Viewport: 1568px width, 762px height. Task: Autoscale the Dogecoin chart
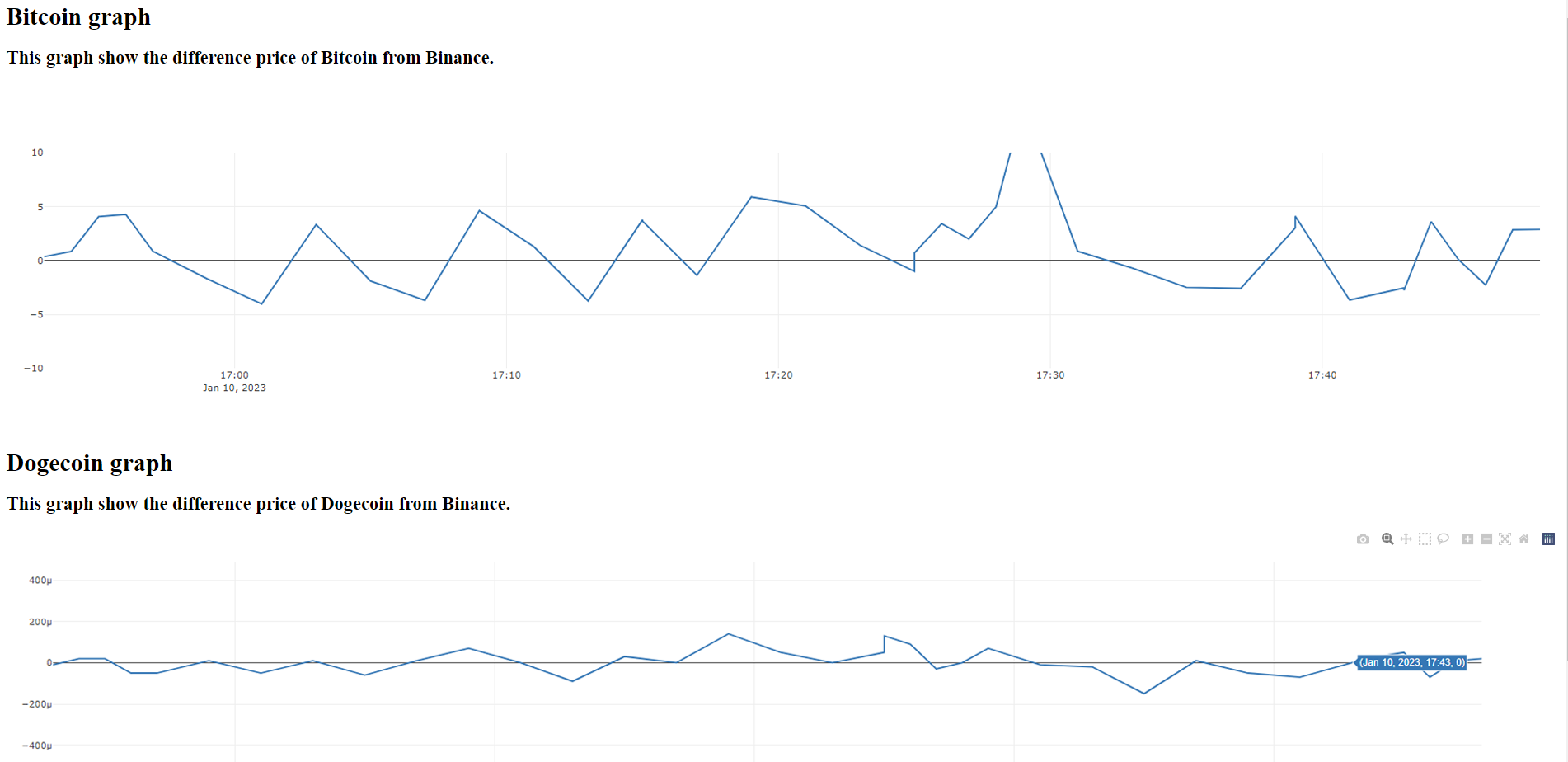click(x=1506, y=539)
